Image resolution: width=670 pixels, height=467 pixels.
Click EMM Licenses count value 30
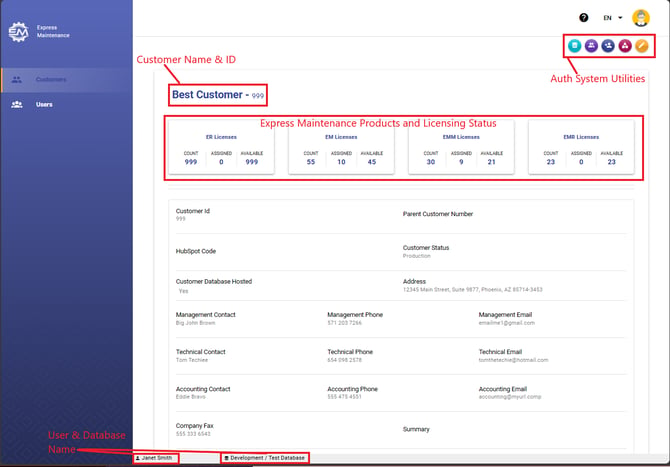pos(431,162)
